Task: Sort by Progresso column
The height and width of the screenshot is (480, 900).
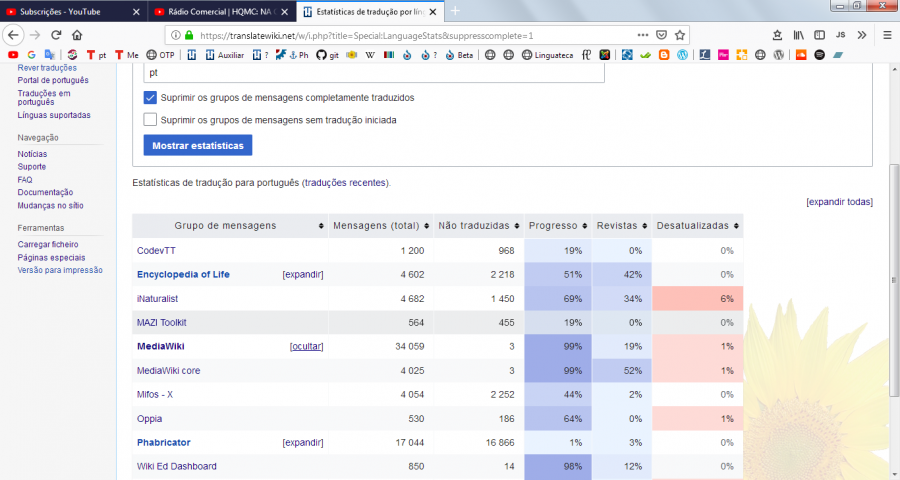Action: [x=558, y=226]
